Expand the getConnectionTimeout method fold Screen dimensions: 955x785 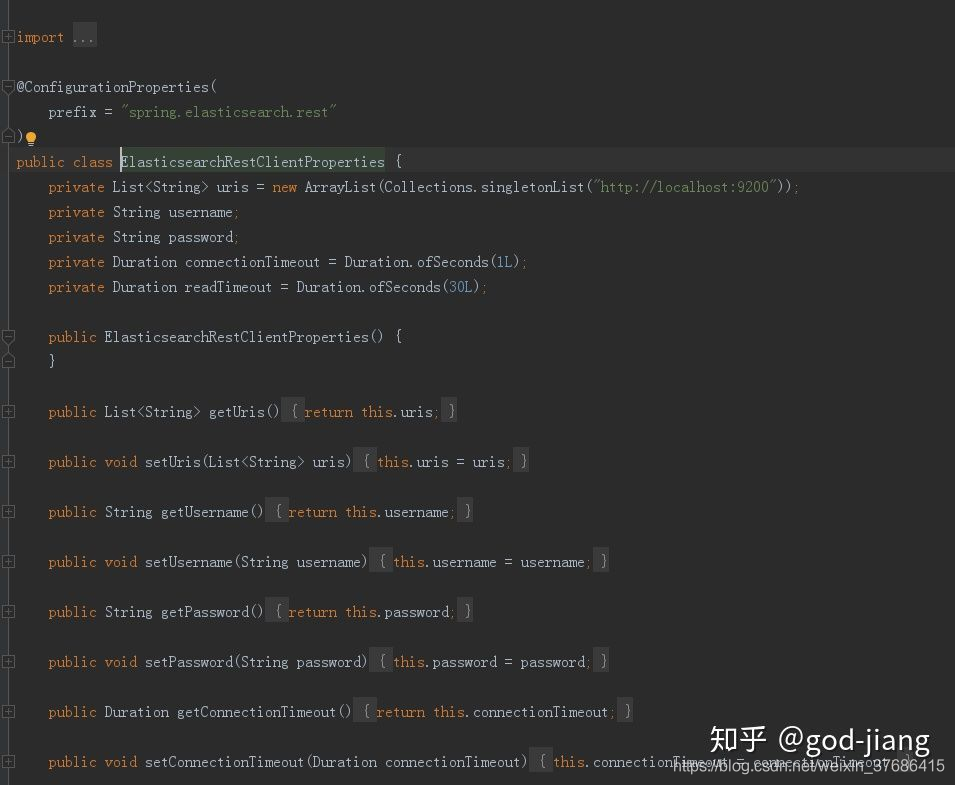tap(8, 712)
